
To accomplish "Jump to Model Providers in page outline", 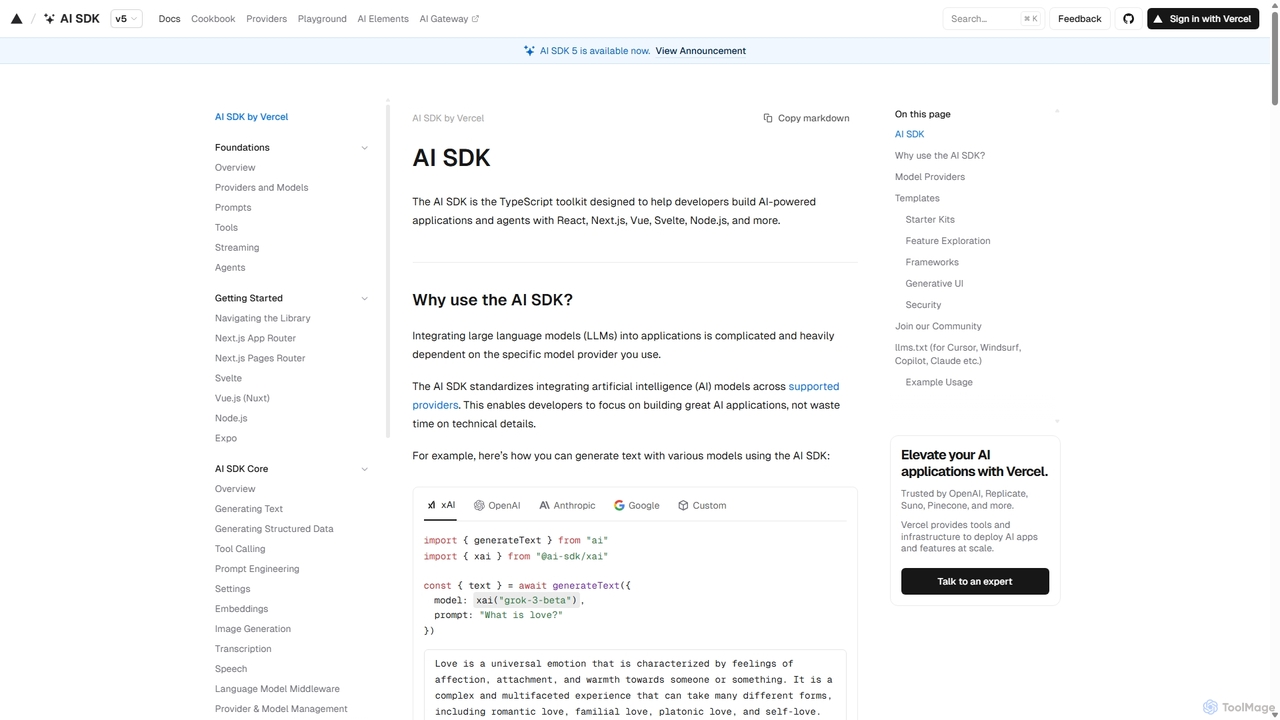I will 930,177.
